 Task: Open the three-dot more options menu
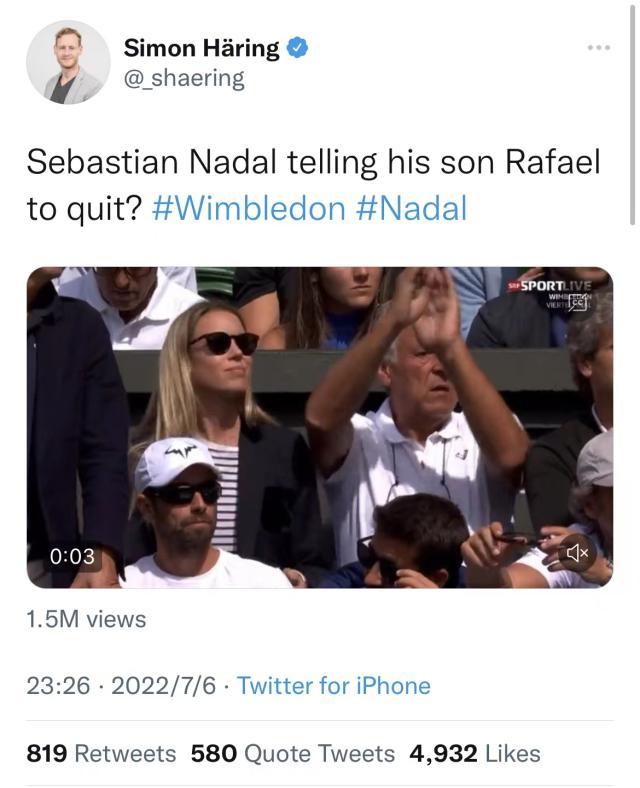pos(598,47)
